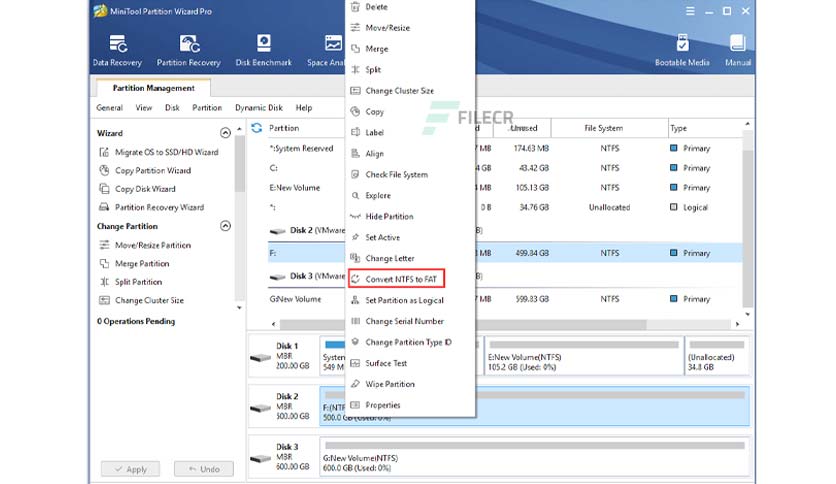The width and height of the screenshot is (836, 484).
Task: Launch the Partition Recovery Wizard
Action: (x=151, y=207)
